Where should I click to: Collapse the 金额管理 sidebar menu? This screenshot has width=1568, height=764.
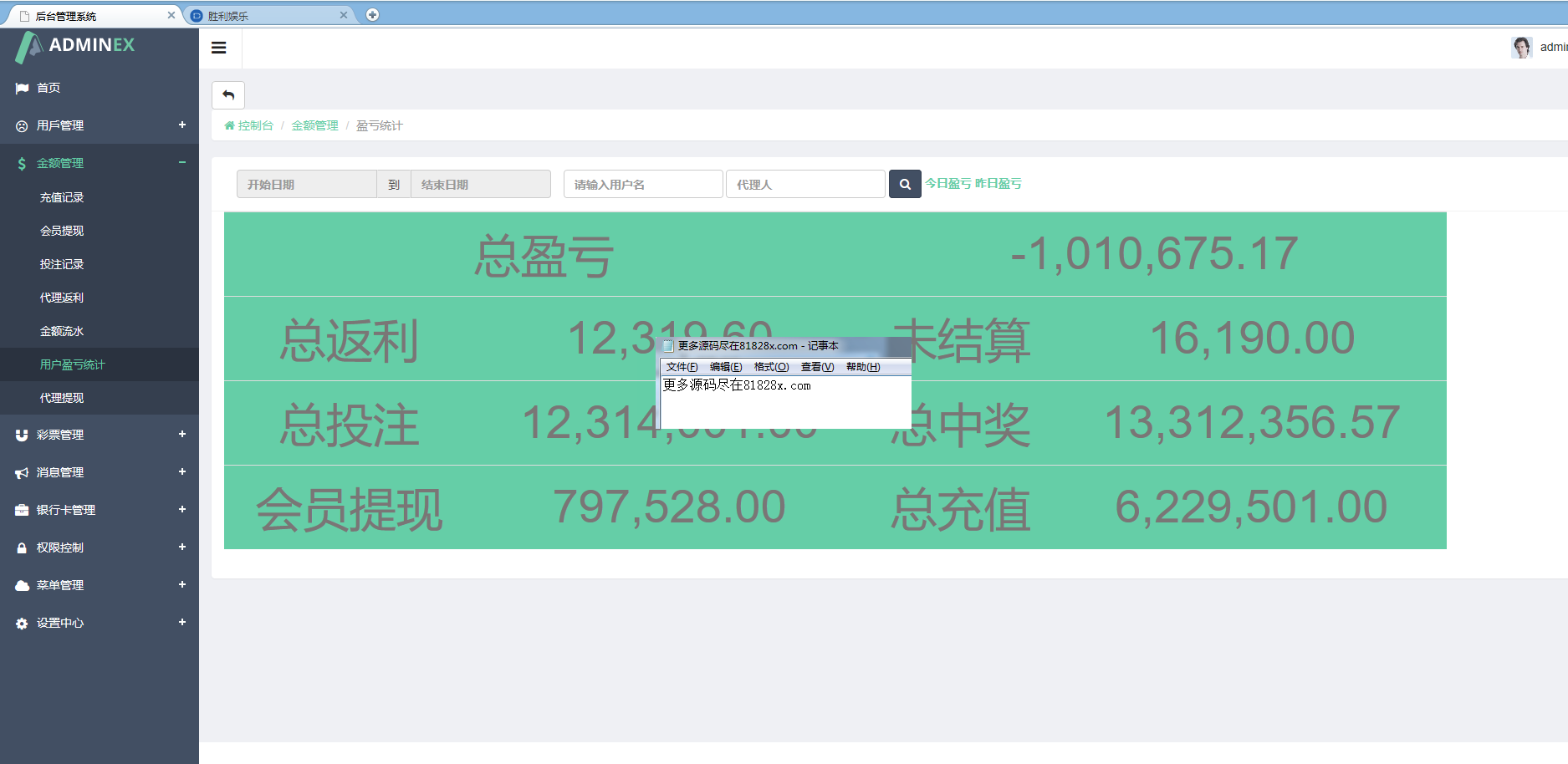tap(181, 162)
